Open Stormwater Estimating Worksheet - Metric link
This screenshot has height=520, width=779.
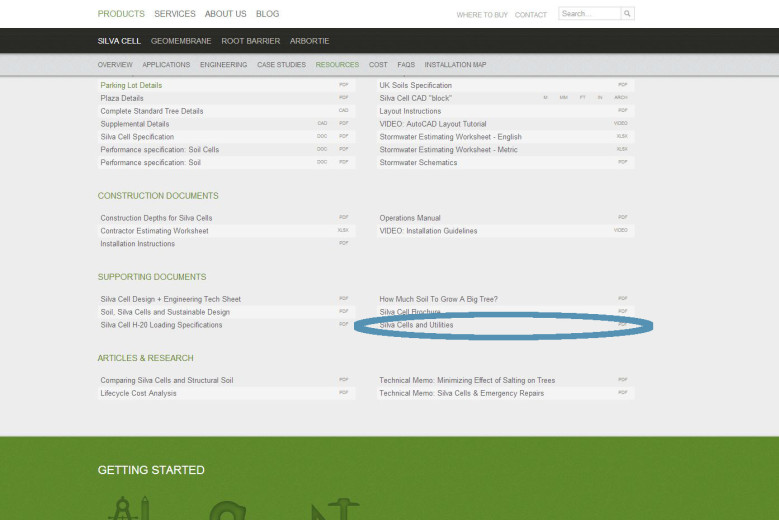tap(449, 150)
